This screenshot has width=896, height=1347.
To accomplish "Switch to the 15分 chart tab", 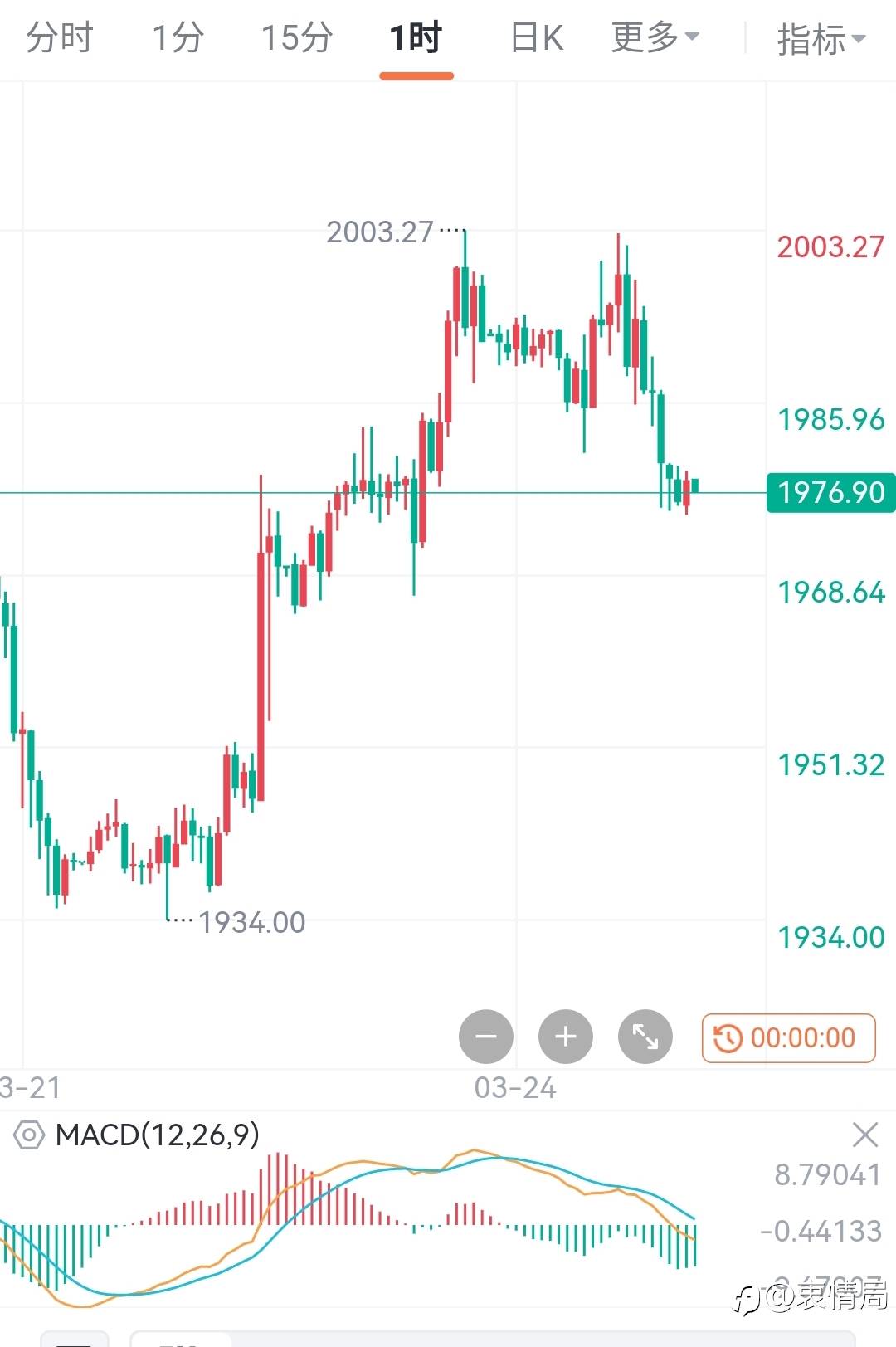I will click(x=297, y=37).
